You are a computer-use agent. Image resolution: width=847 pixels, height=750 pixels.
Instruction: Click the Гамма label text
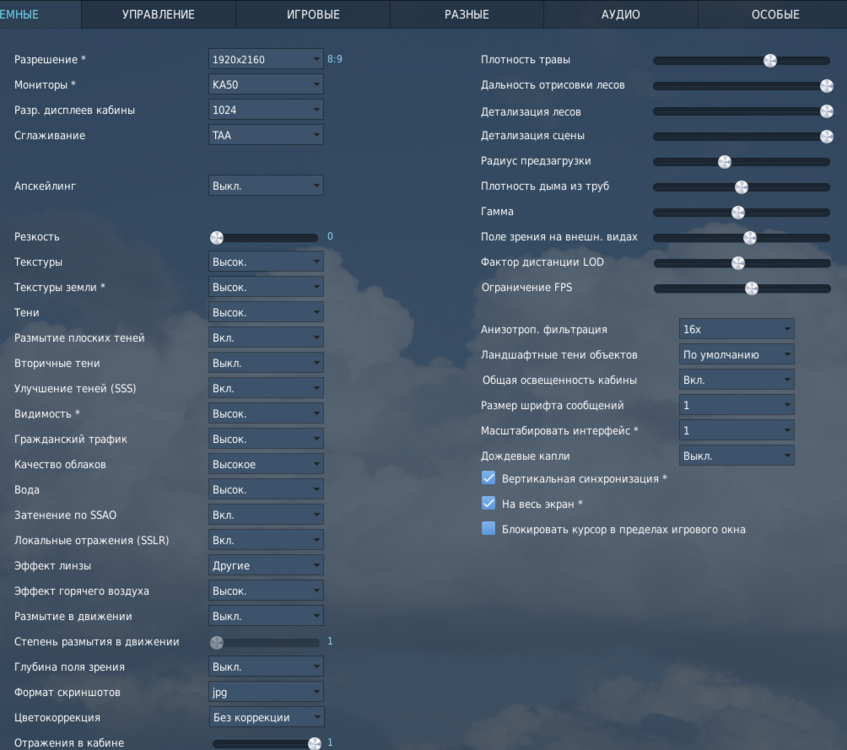(x=497, y=211)
